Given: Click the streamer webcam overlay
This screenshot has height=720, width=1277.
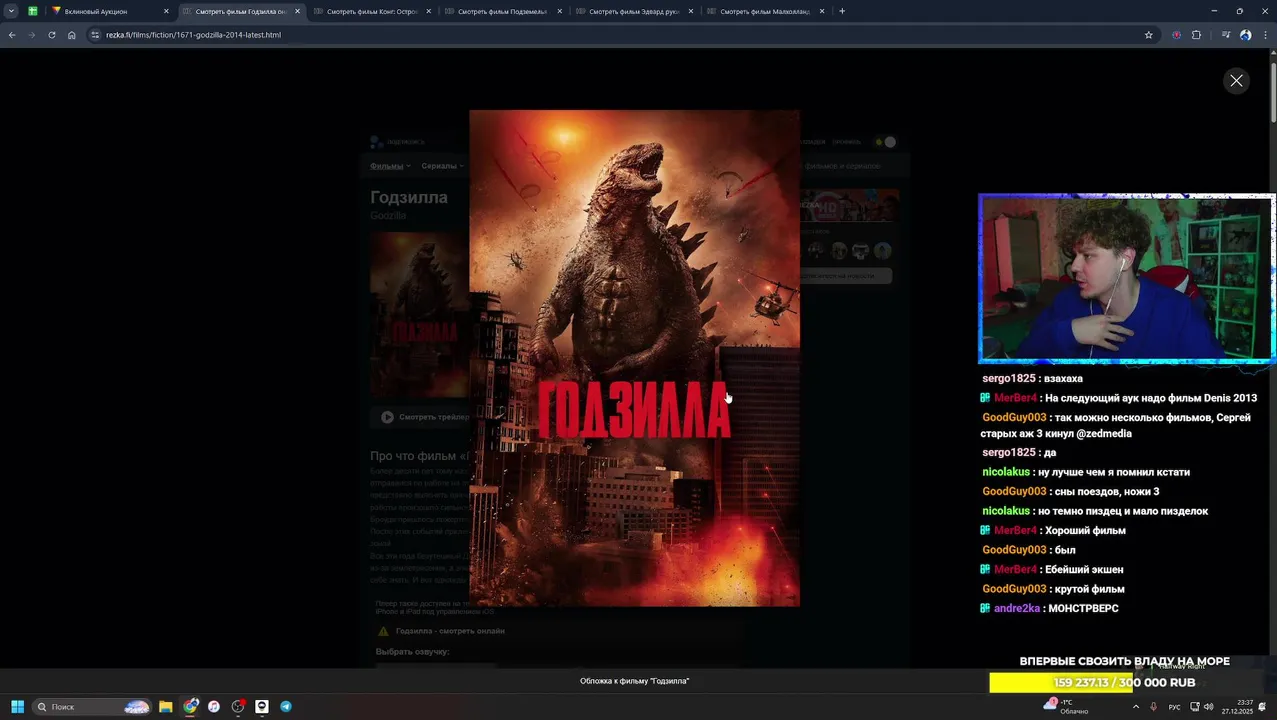Looking at the screenshot, I should pyautogui.click(x=1126, y=279).
